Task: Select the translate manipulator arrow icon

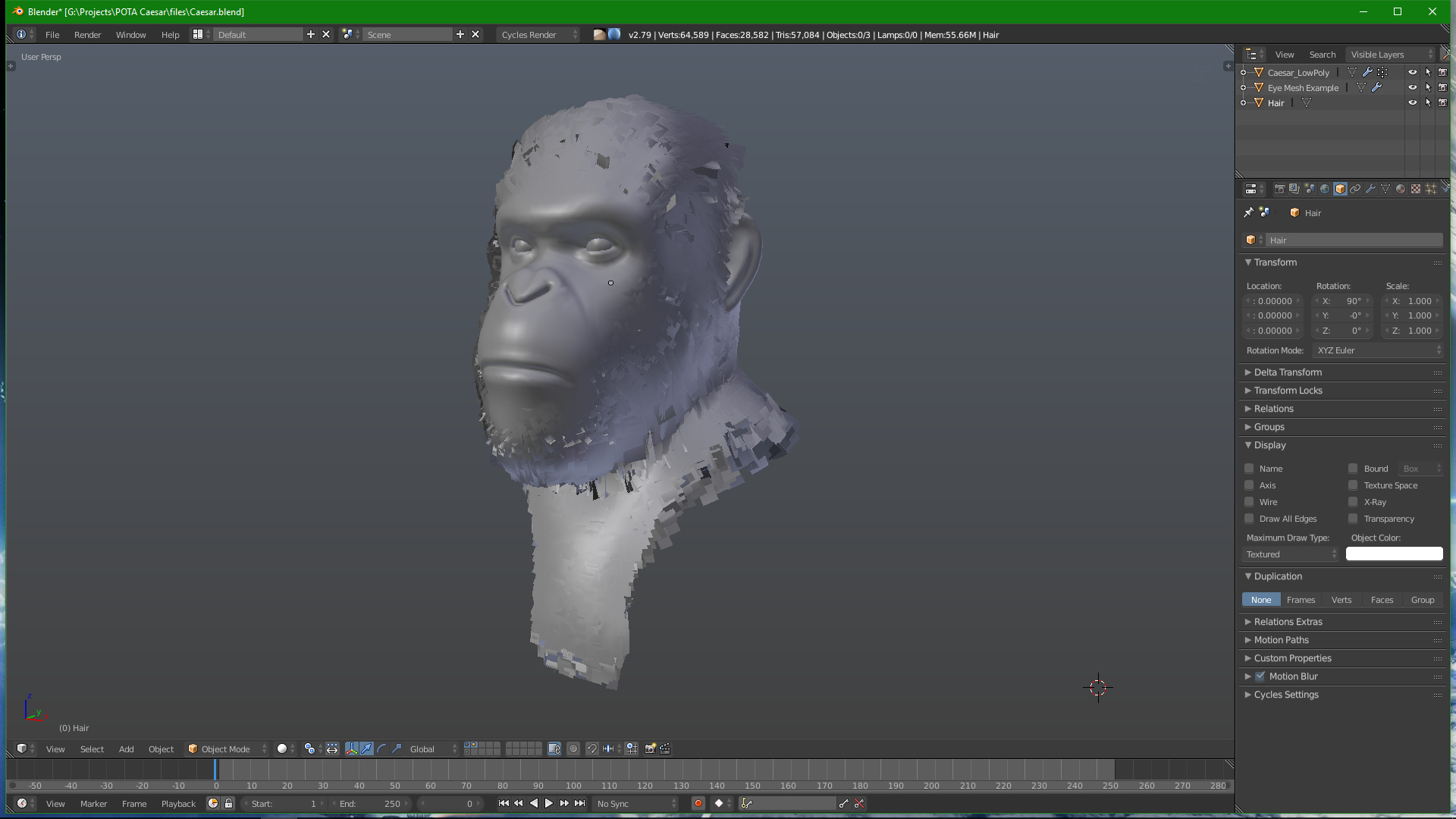Action: [367, 748]
